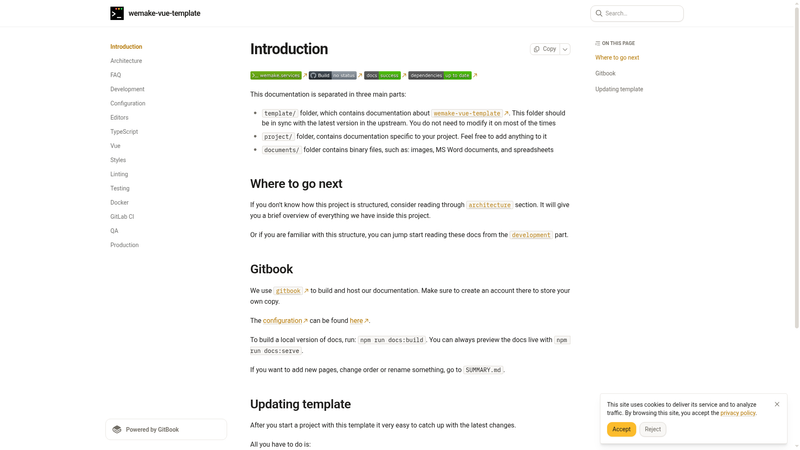The image size is (800, 450).
Task: Click the wemake.services green badge
Action: 276,76
